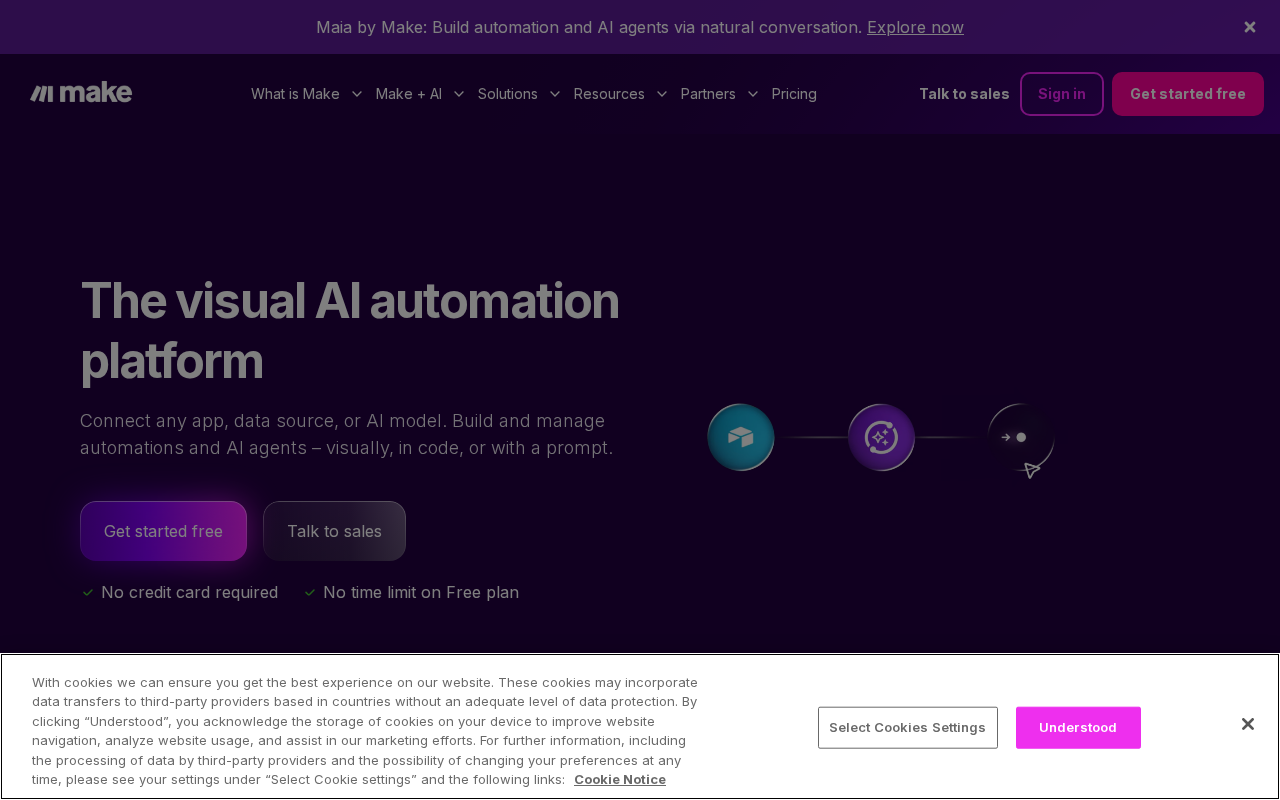1280x800 pixels.
Task: Click hero Talk to sales button
Action: (334, 531)
